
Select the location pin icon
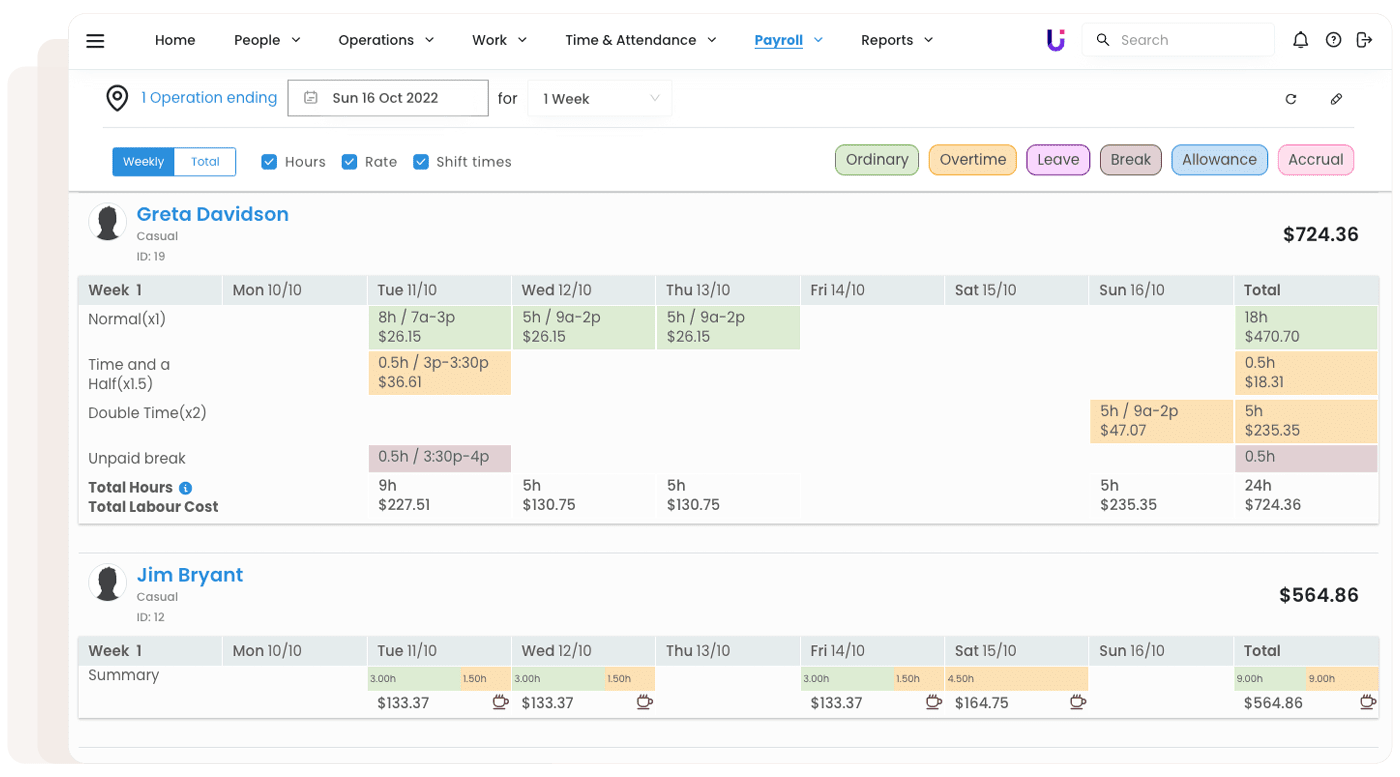click(x=117, y=98)
